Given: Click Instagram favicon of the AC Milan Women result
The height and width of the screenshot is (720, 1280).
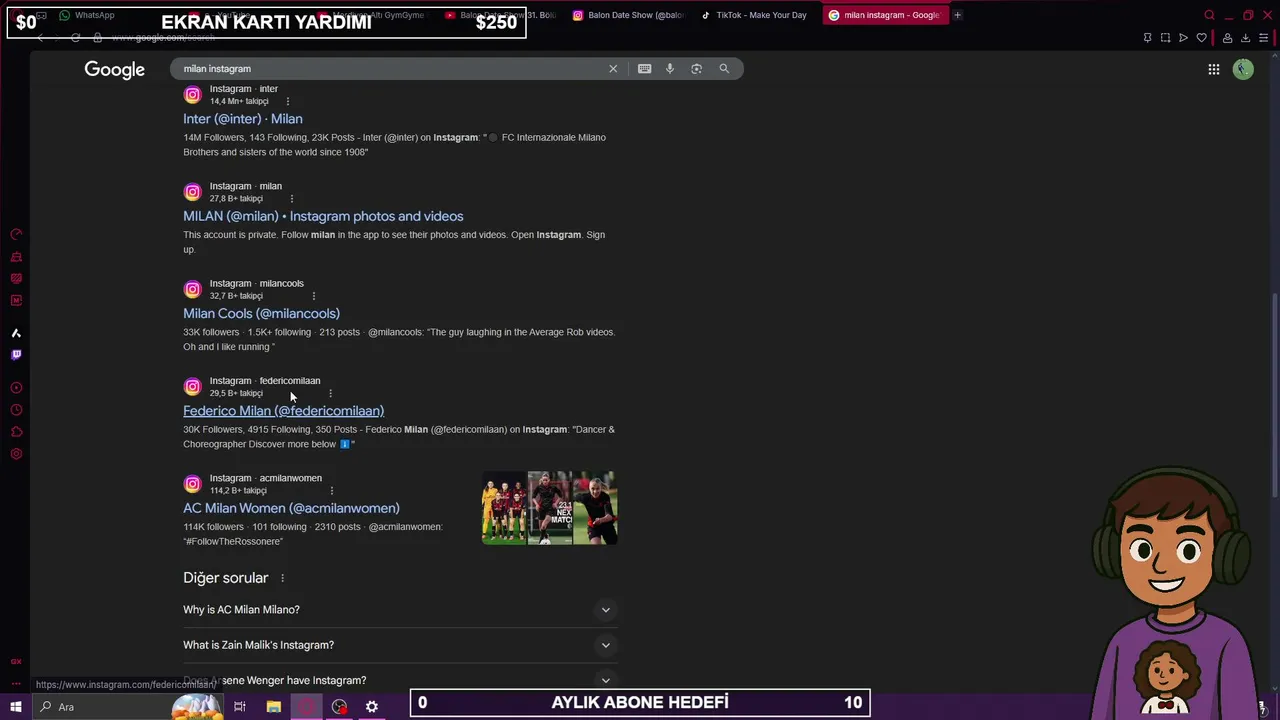Looking at the screenshot, I should 192,484.
